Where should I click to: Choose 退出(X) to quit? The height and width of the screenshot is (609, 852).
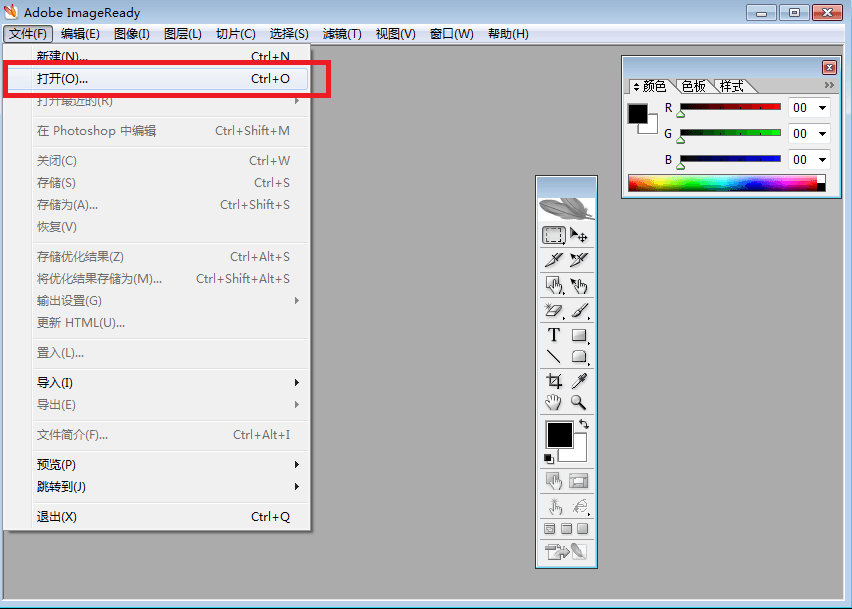coord(157,517)
